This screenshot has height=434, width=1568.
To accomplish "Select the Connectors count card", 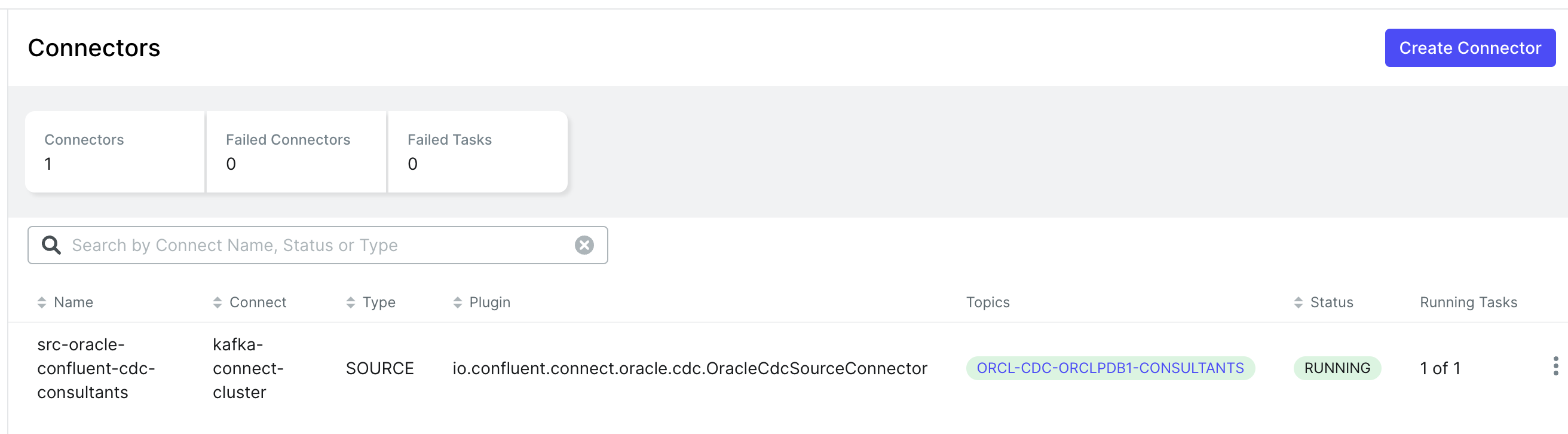I will pos(115,152).
